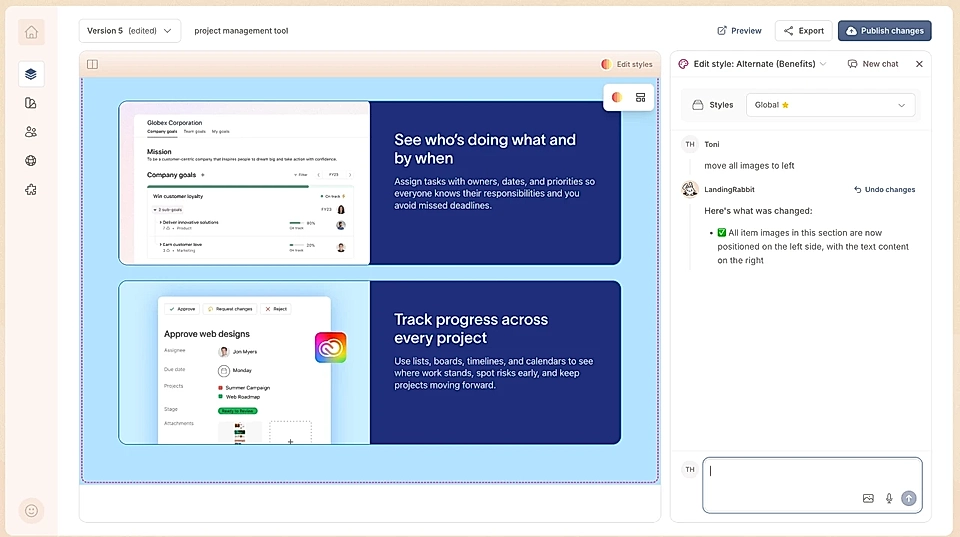The width and height of the screenshot is (960, 537).
Task: Select the Globex Corporation goals image
Action: point(245,183)
